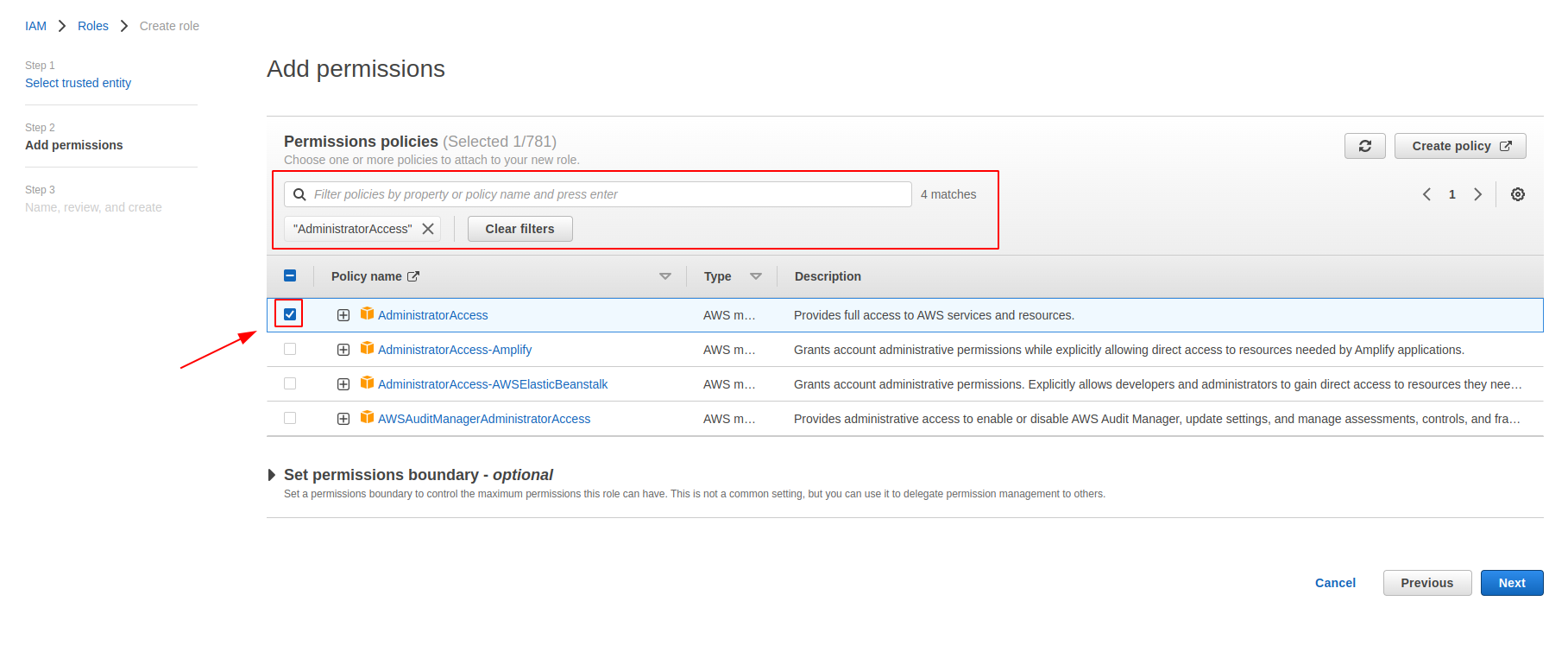Click the Description column header

[x=828, y=276]
